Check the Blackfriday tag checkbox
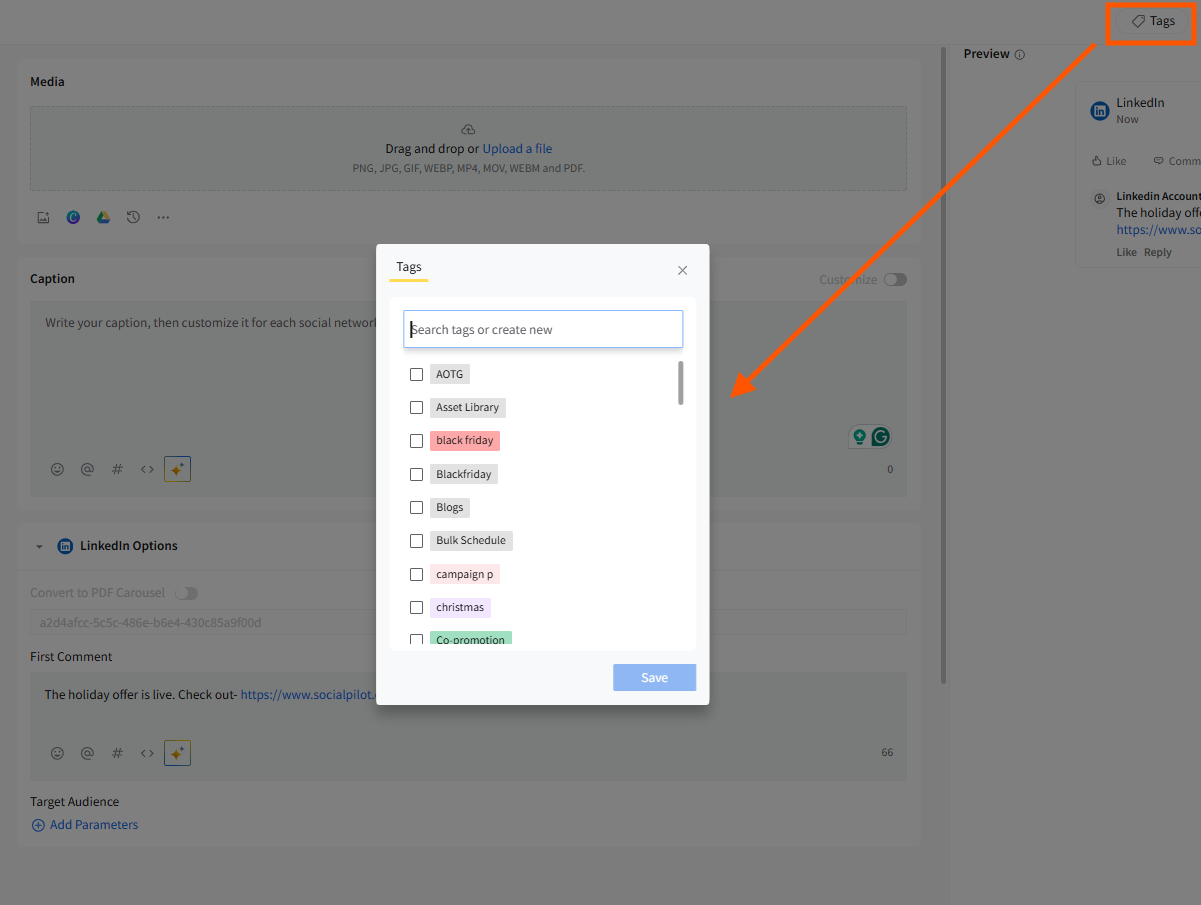The image size is (1201, 905). (x=417, y=474)
